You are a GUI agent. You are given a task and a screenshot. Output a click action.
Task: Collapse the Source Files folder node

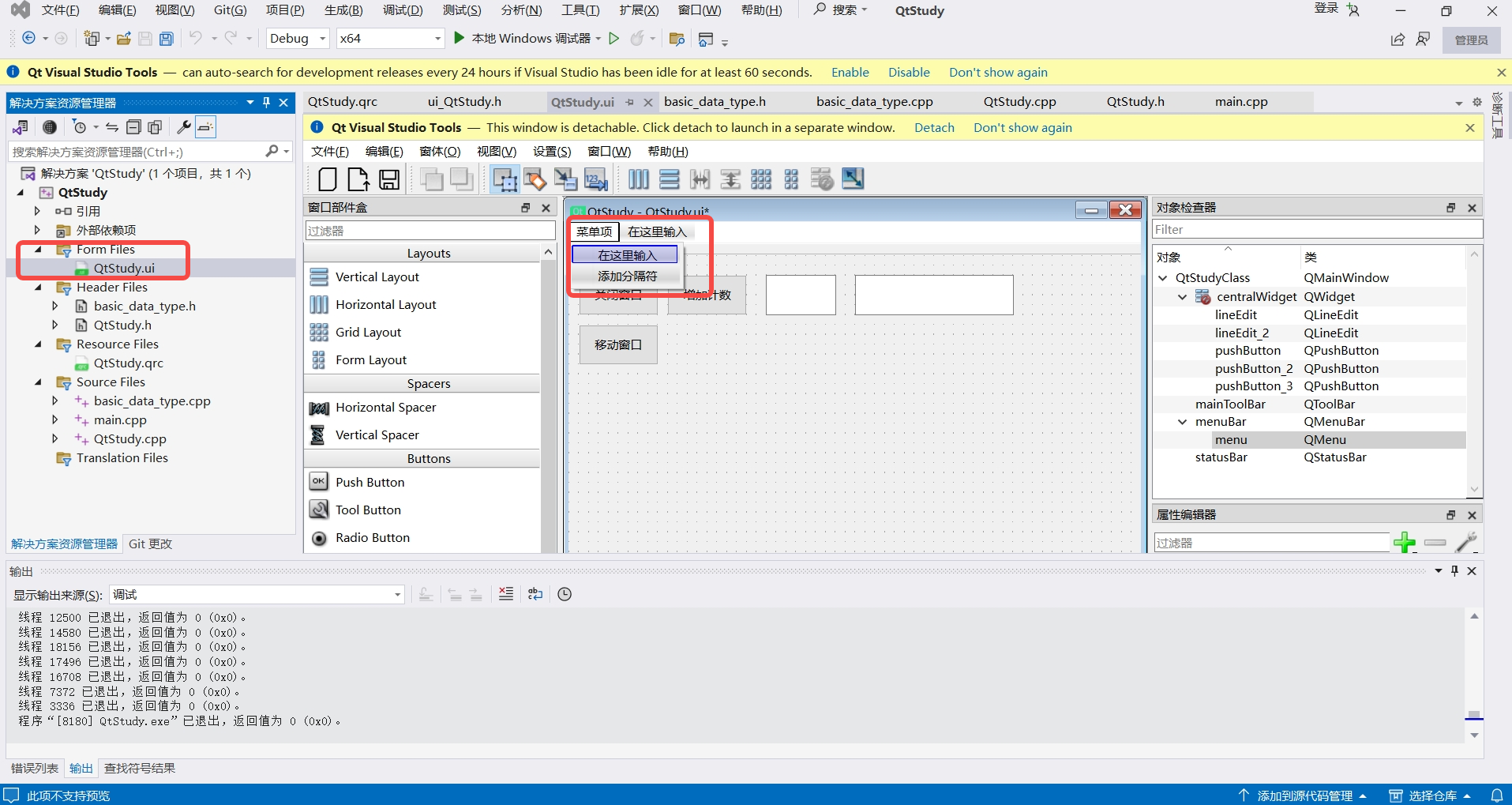click(x=38, y=382)
